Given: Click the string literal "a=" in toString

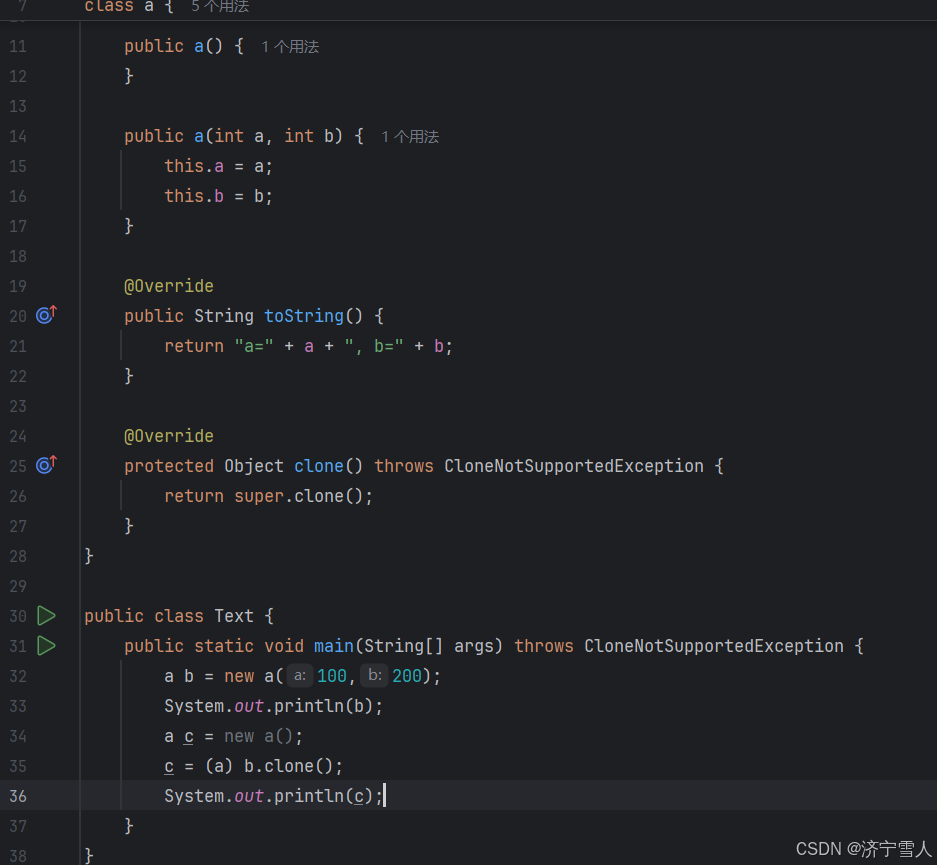Looking at the screenshot, I should pos(254,346).
